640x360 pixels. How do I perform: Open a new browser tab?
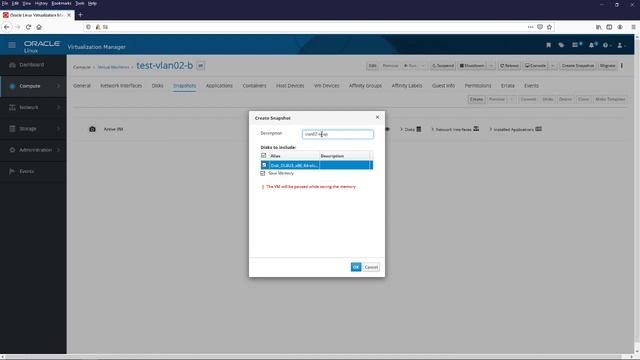point(80,15)
